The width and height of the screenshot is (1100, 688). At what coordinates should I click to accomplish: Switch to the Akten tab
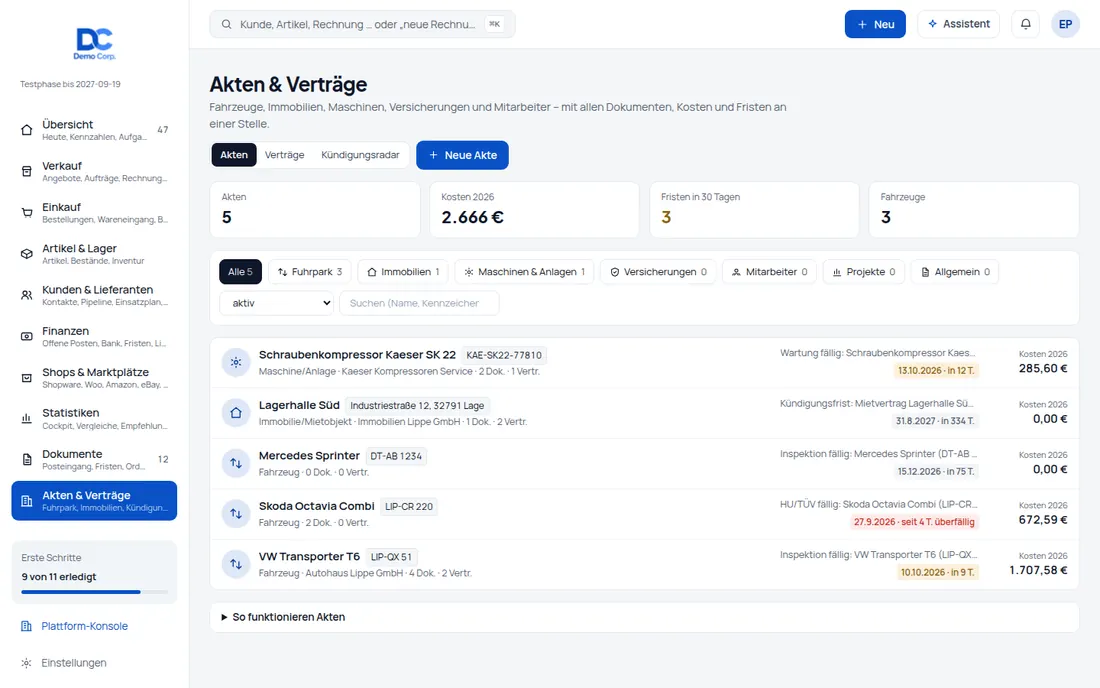point(234,155)
